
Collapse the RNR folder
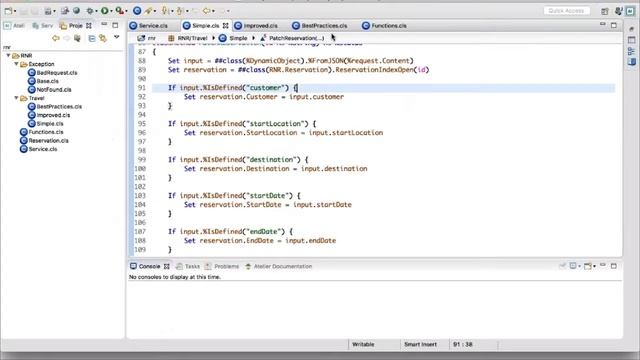pos(9,56)
